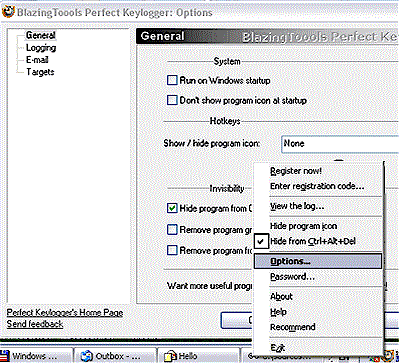Click the Perfect Keylogger title bar icon
399x363 pixels.
pyautogui.click(x=8, y=12)
